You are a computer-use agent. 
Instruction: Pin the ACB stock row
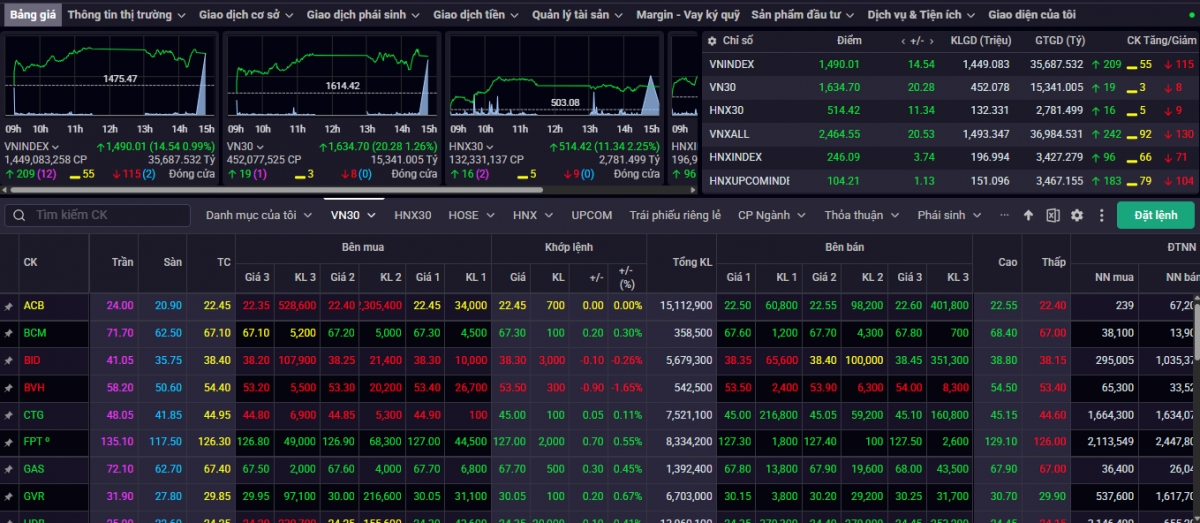(9, 306)
